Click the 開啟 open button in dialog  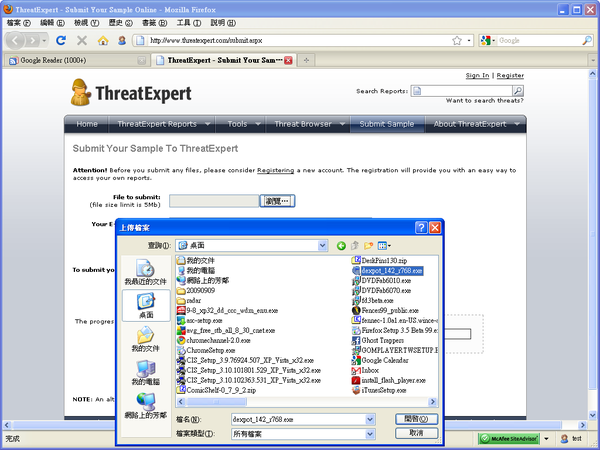[x=416, y=419]
